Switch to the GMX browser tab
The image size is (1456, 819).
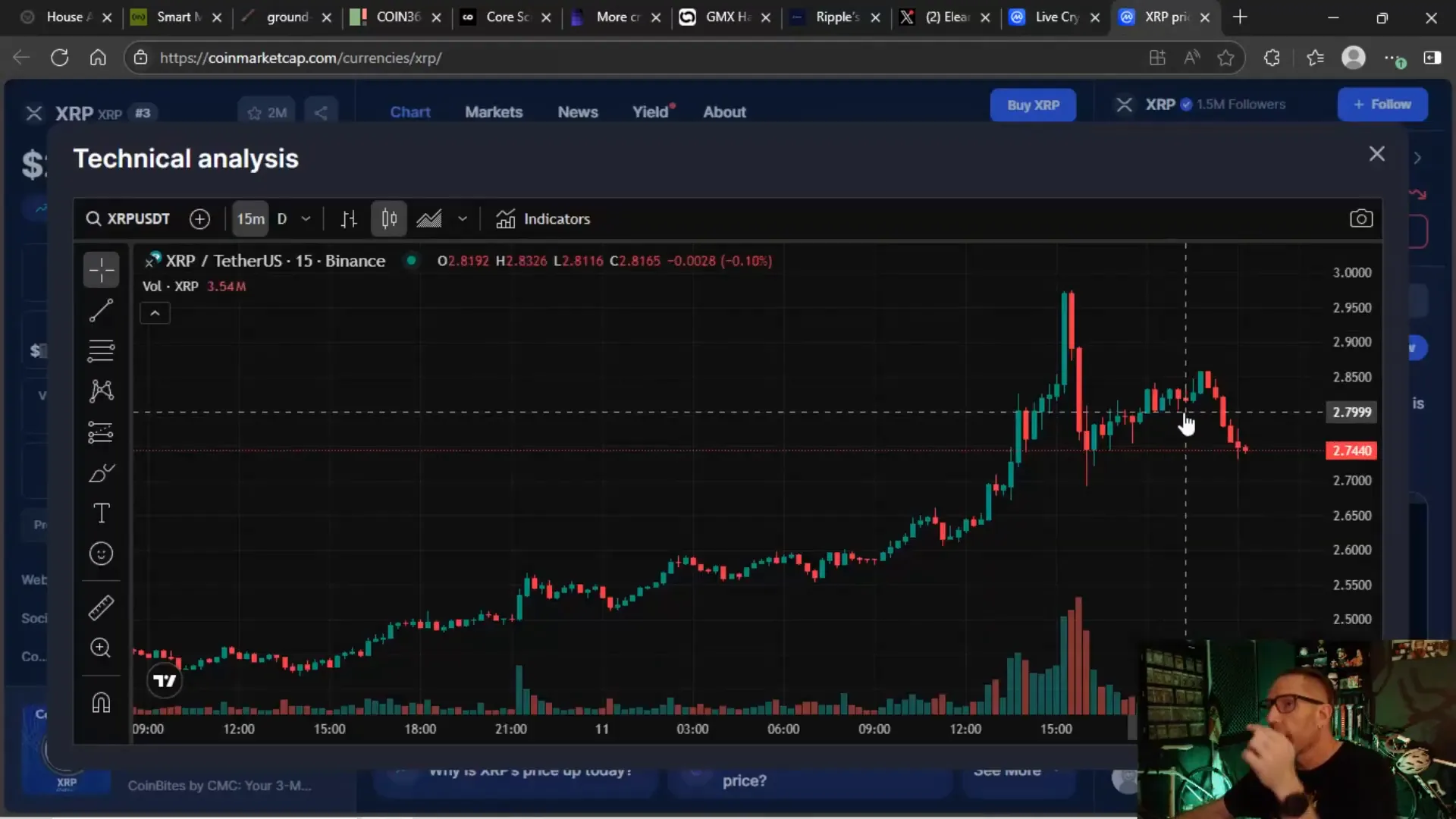point(725,17)
